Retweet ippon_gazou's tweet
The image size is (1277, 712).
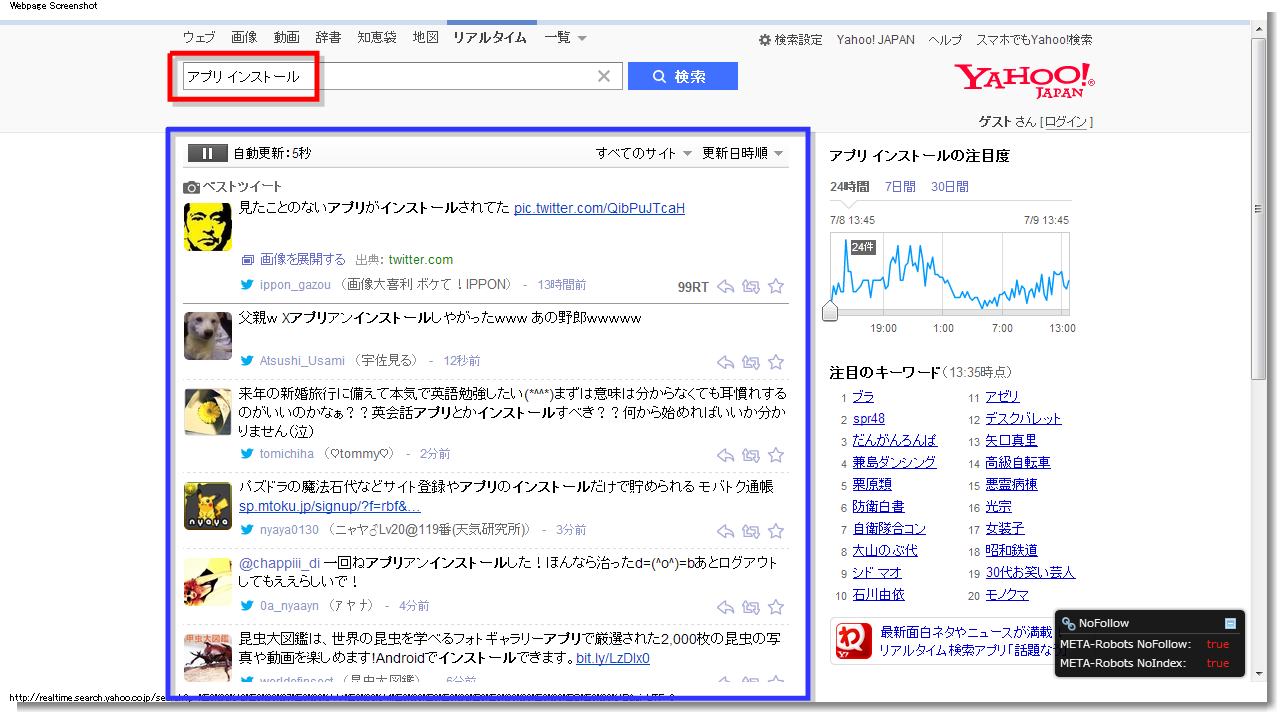point(751,286)
